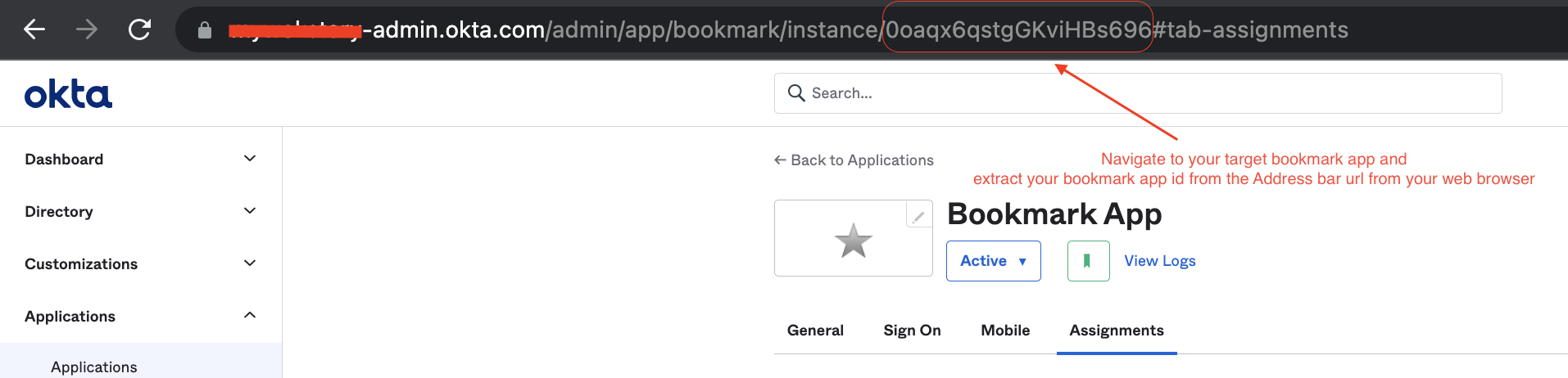Switch to the Sign On tab
Viewport: 1568px width, 378px height.
click(x=912, y=331)
